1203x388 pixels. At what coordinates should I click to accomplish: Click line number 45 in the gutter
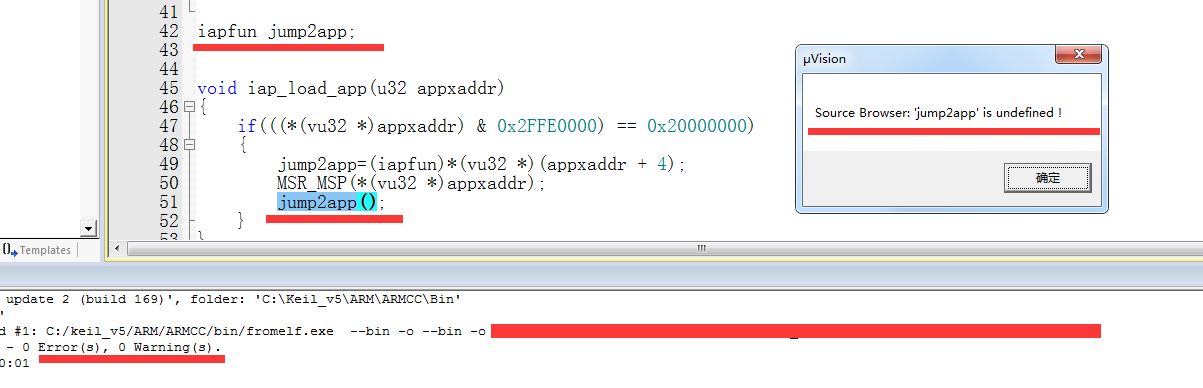pyautogui.click(x=168, y=87)
